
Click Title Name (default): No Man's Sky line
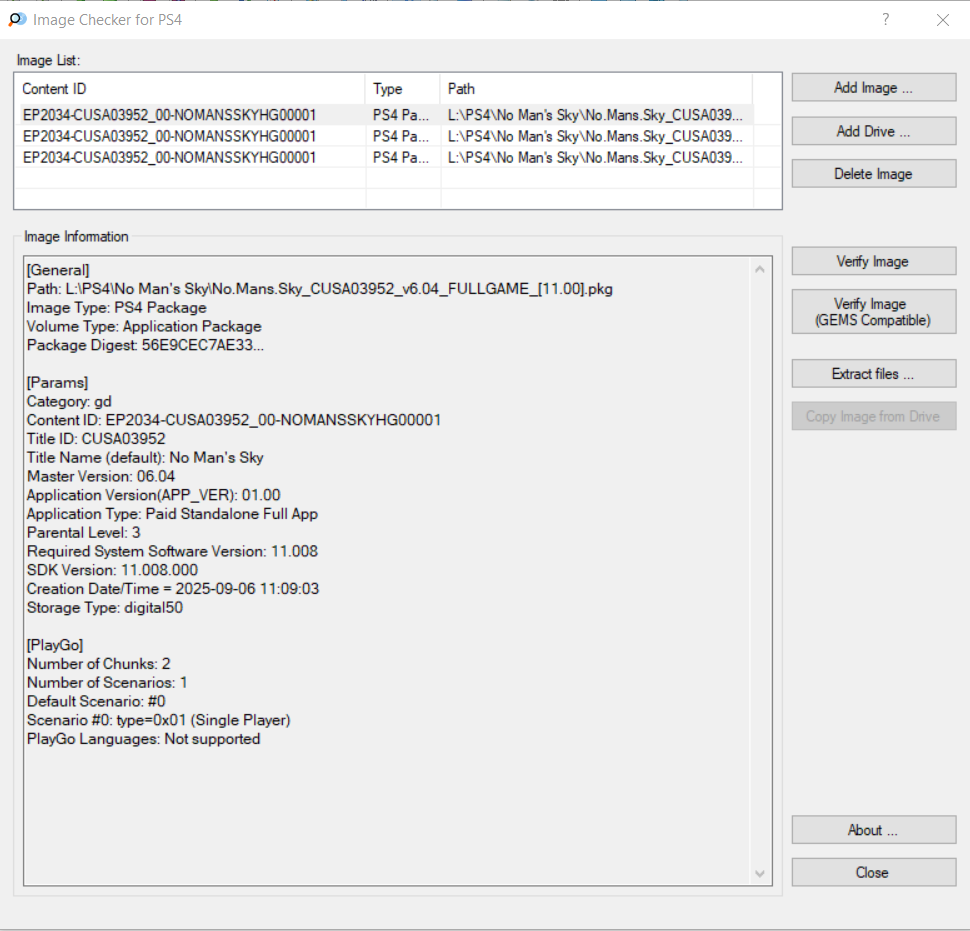pyautogui.click(x=145, y=458)
